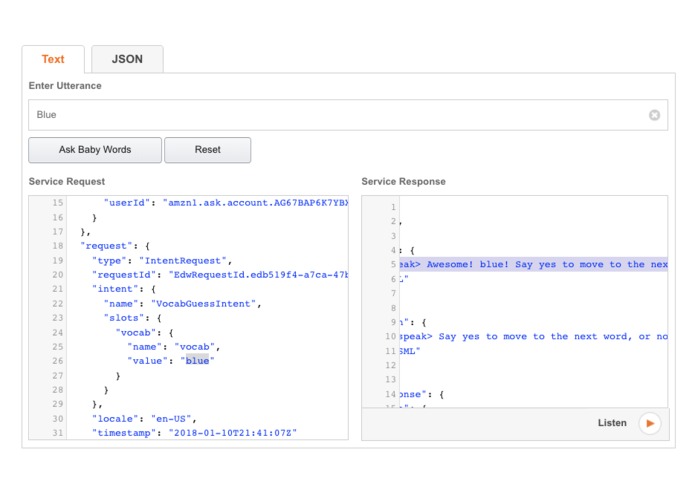Switch to the Text tab

[x=53, y=59]
